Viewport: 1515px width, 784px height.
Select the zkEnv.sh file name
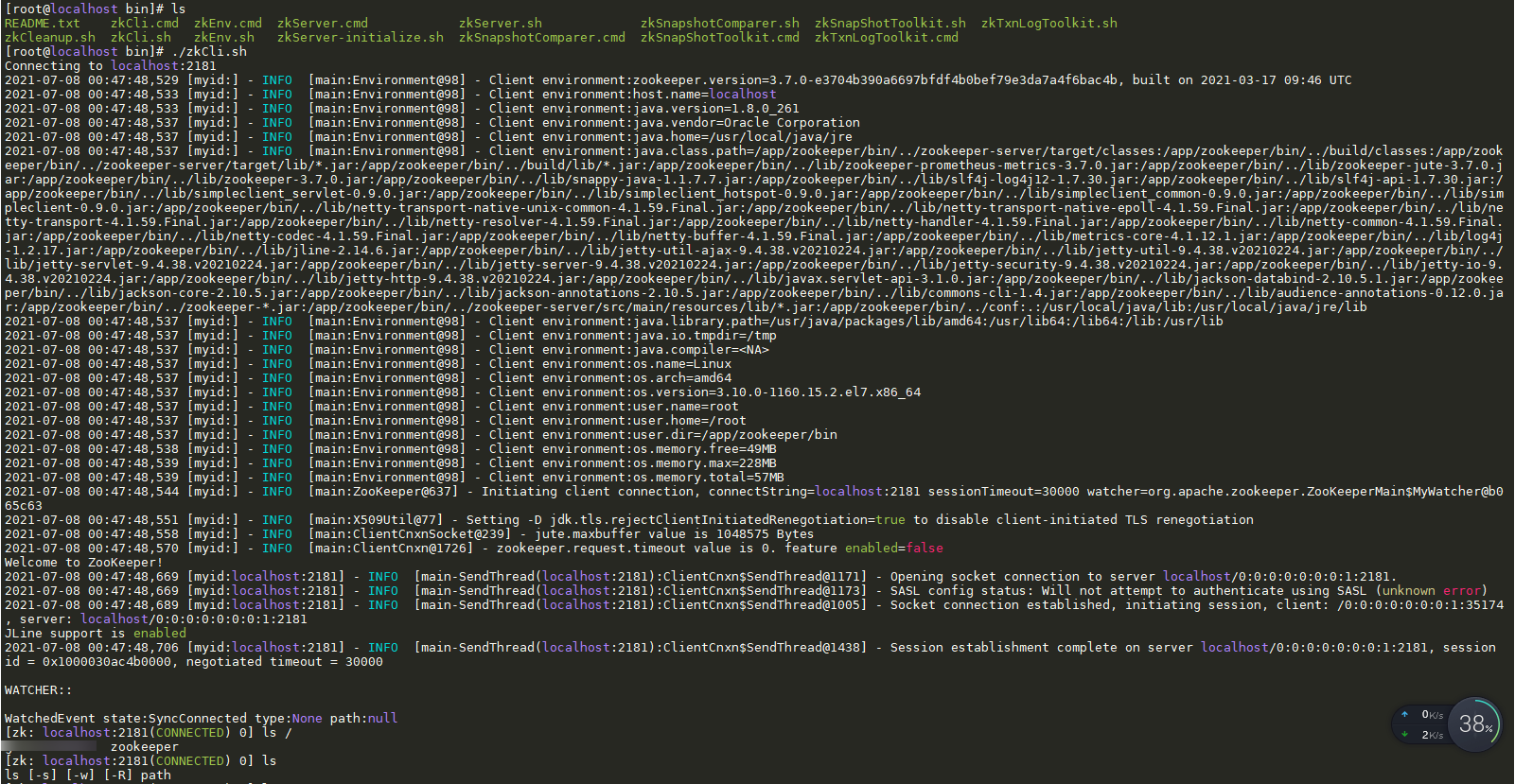224,37
